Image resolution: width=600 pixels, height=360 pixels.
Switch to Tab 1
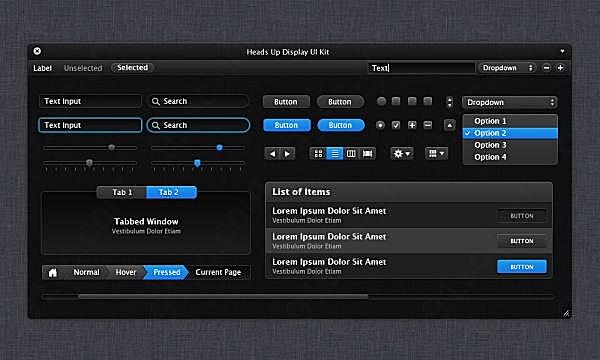[x=122, y=192]
